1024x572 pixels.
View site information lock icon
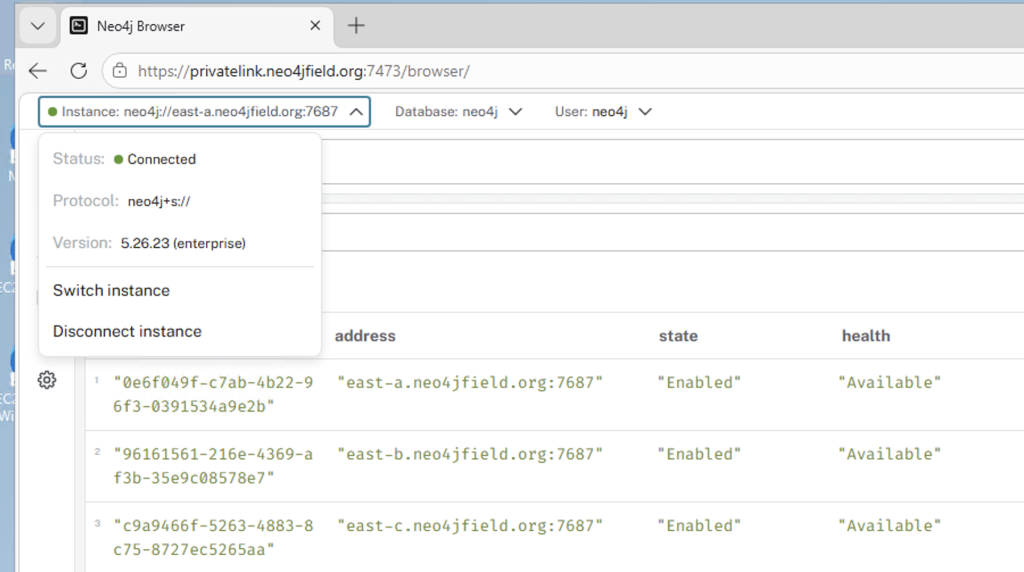tap(120, 71)
